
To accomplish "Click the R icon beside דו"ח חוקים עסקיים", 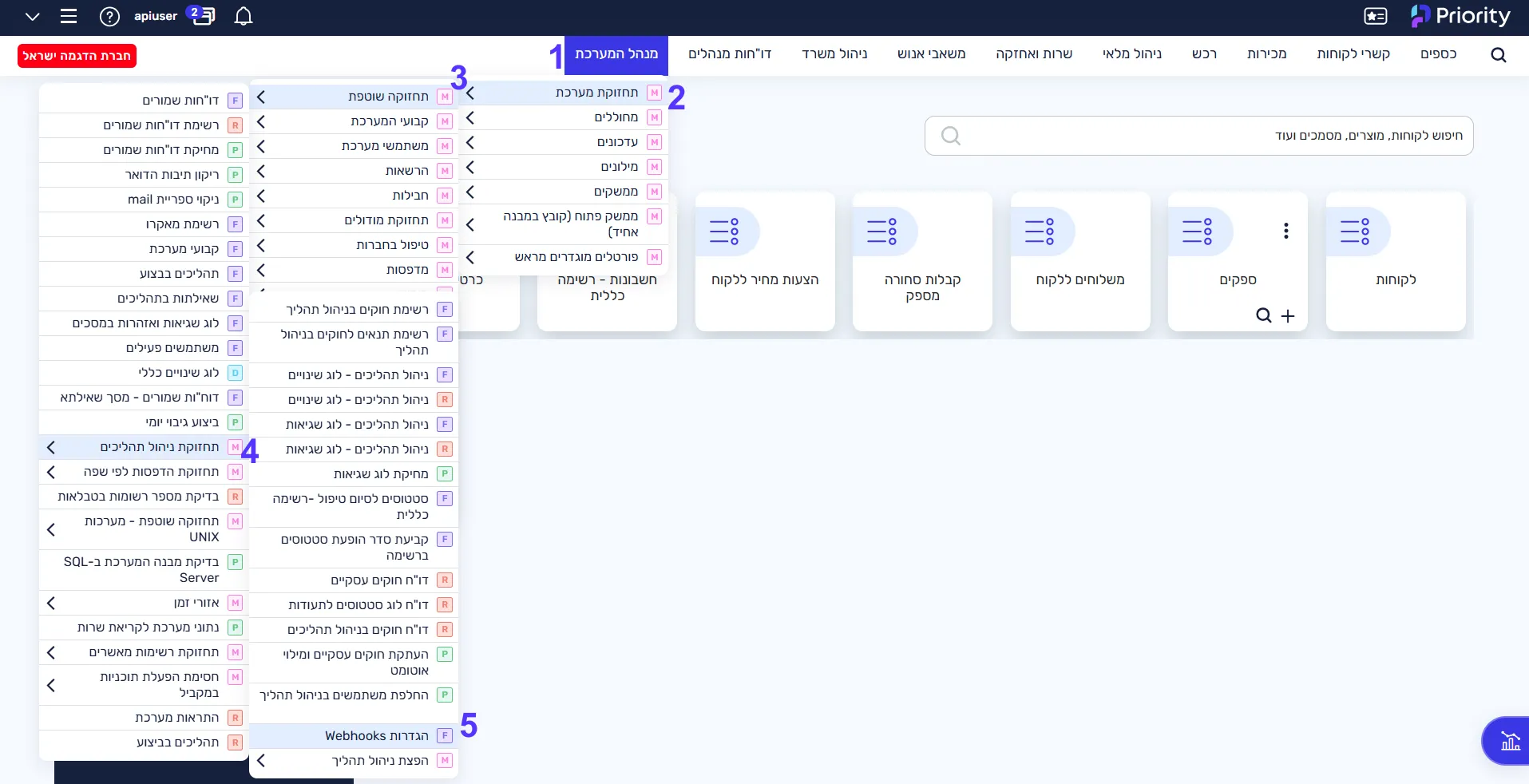I will coord(445,580).
